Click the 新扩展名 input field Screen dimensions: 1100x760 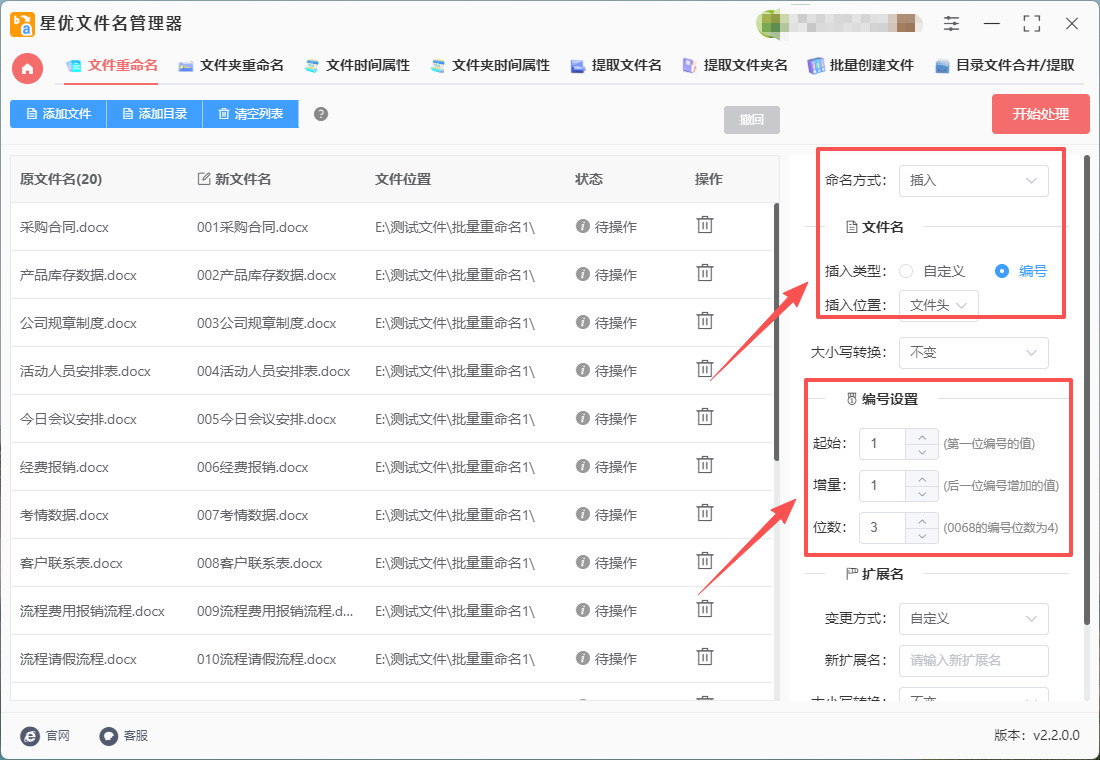point(973,661)
